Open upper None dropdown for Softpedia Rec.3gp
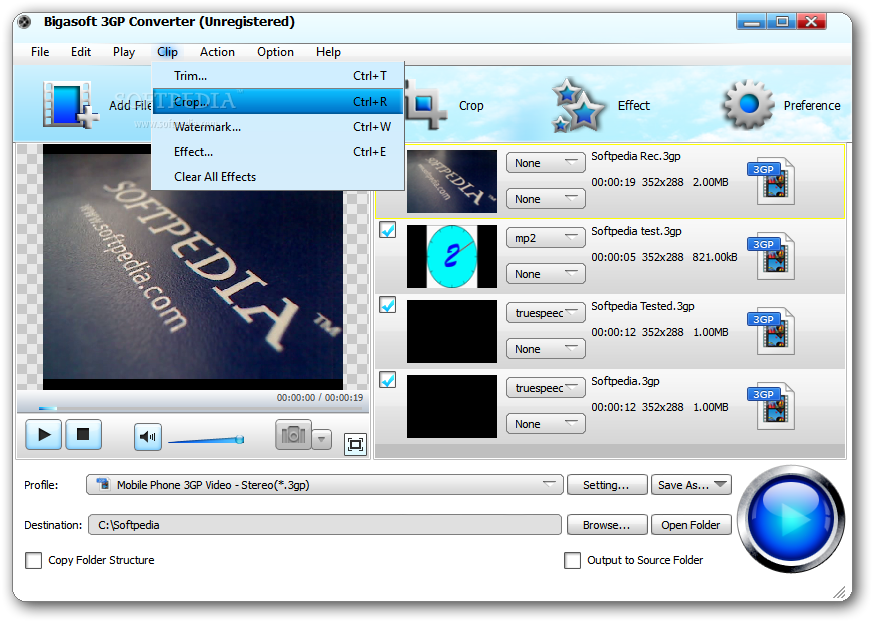This screenshot has height=622, width=873. point(546,163)
